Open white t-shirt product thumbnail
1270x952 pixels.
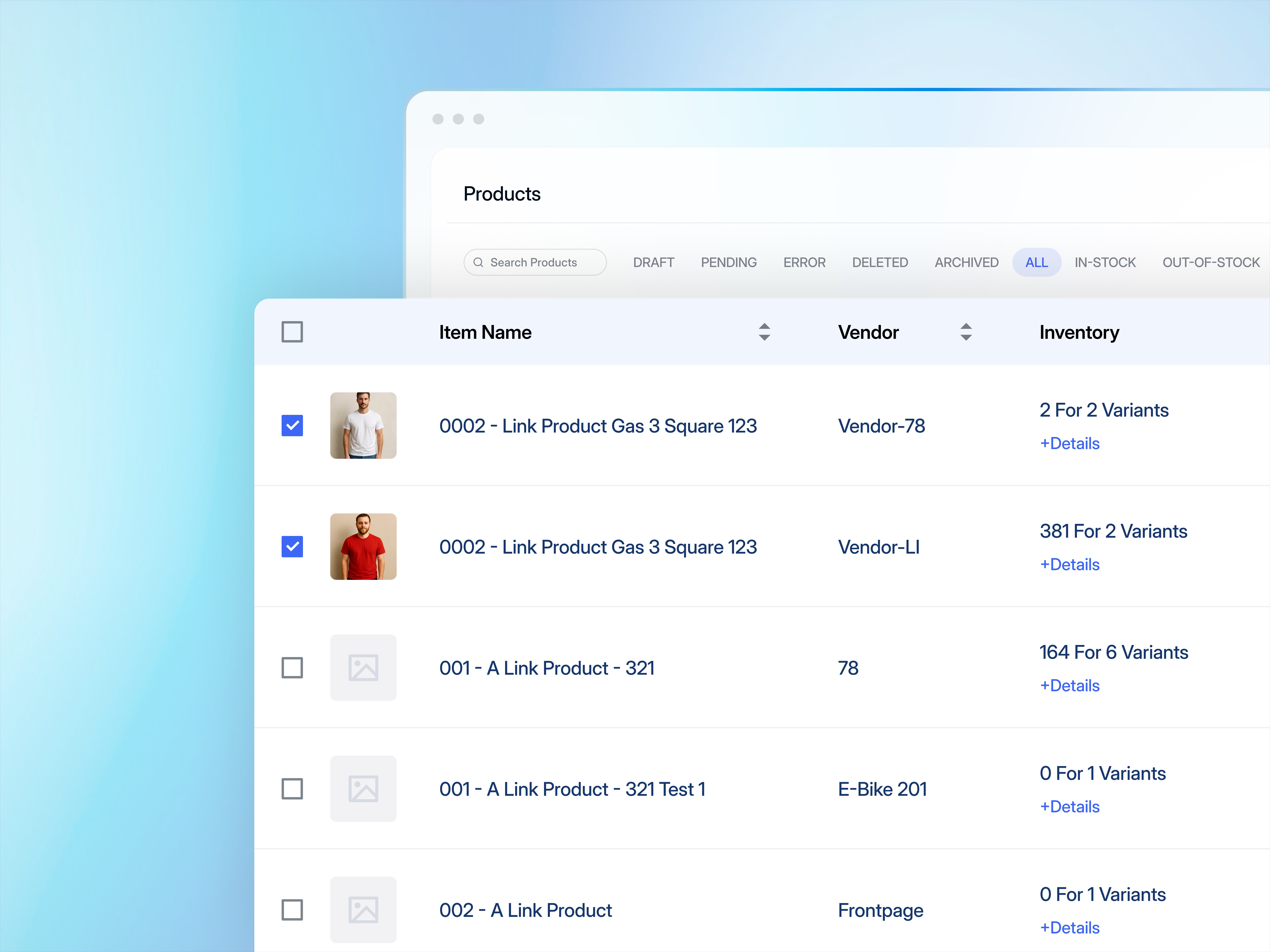(x=363, y=425)
